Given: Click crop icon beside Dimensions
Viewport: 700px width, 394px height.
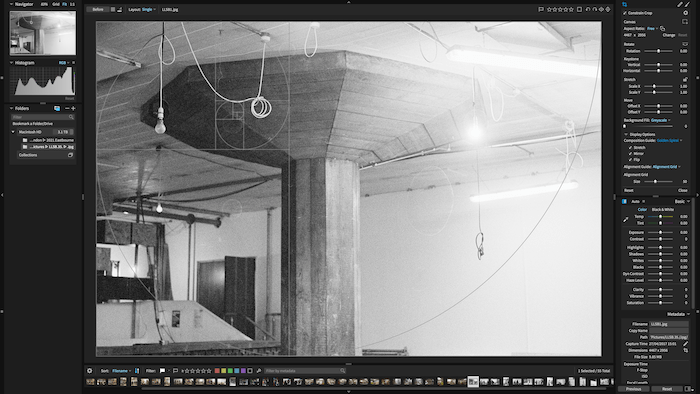Looking at the screenshot, I should (x=685, y=351).
